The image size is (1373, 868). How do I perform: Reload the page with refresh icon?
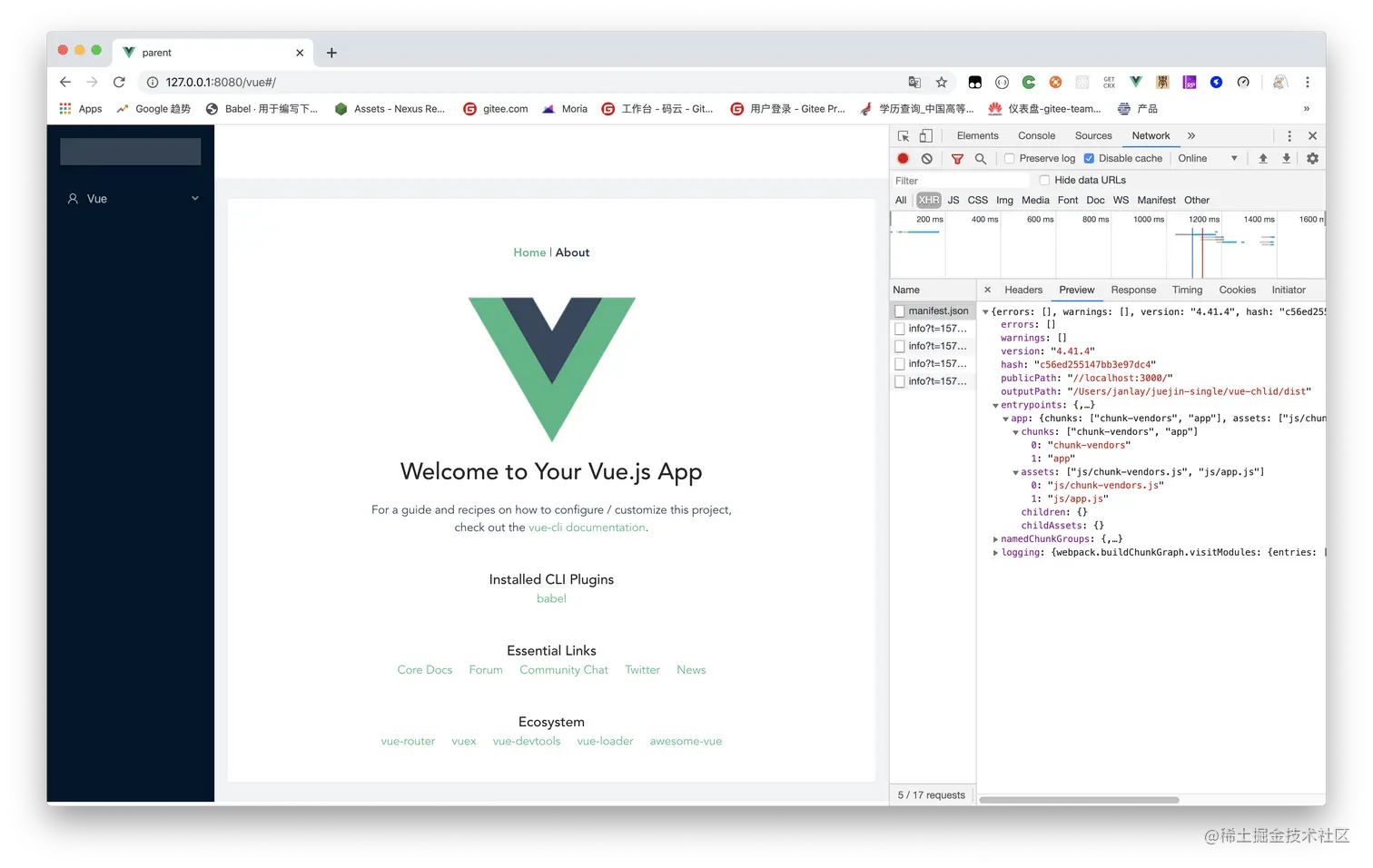point(119,82)
